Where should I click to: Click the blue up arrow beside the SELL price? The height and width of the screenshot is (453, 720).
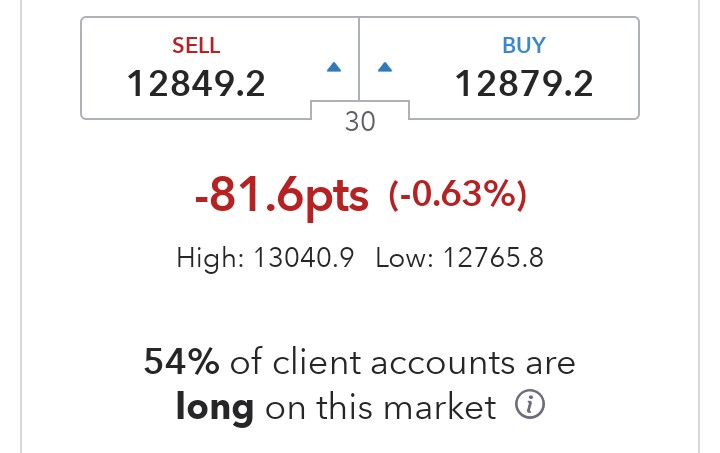[334, 67]
